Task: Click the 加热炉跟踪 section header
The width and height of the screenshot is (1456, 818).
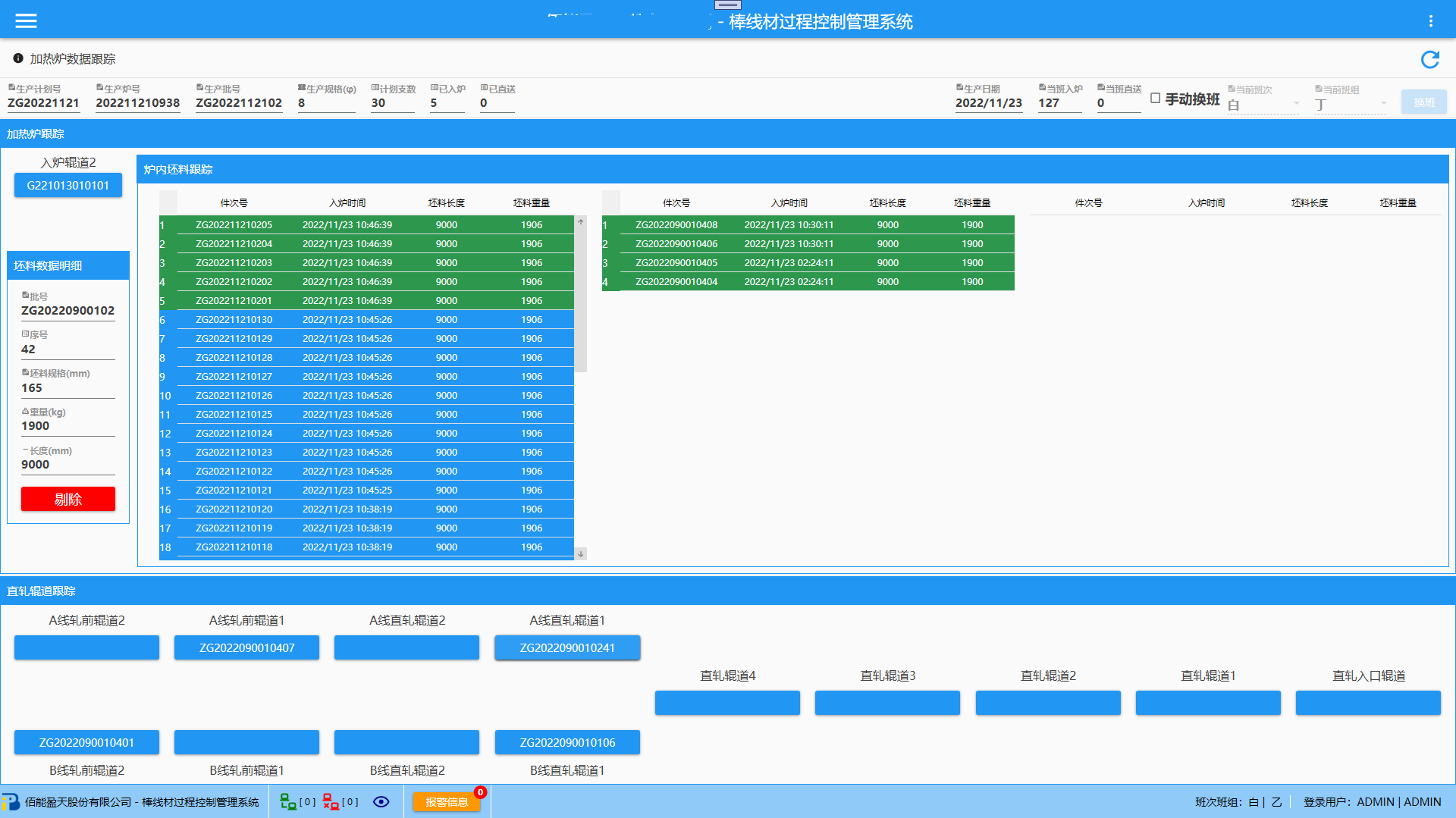Action: [x=728, y=133]
